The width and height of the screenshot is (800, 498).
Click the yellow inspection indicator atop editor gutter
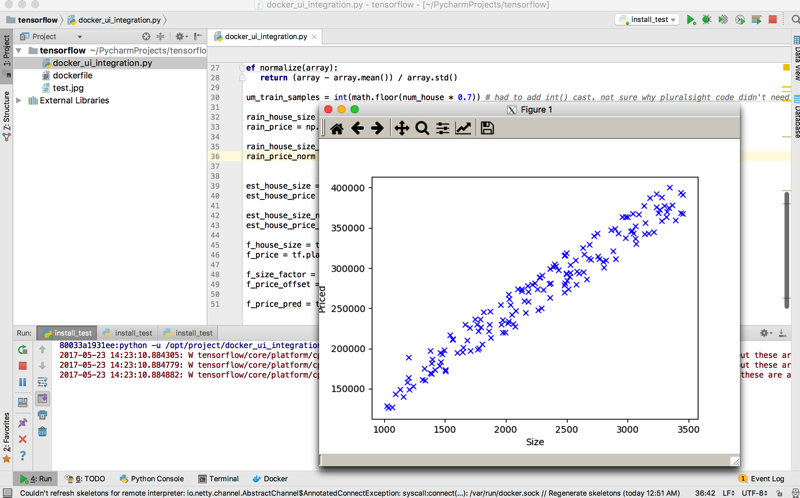(786, 67)
